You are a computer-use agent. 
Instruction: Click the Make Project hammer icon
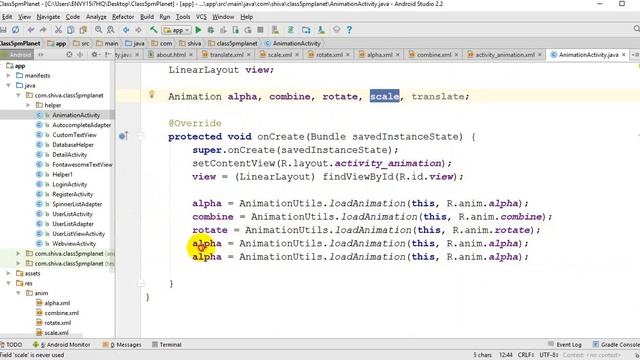153,30
